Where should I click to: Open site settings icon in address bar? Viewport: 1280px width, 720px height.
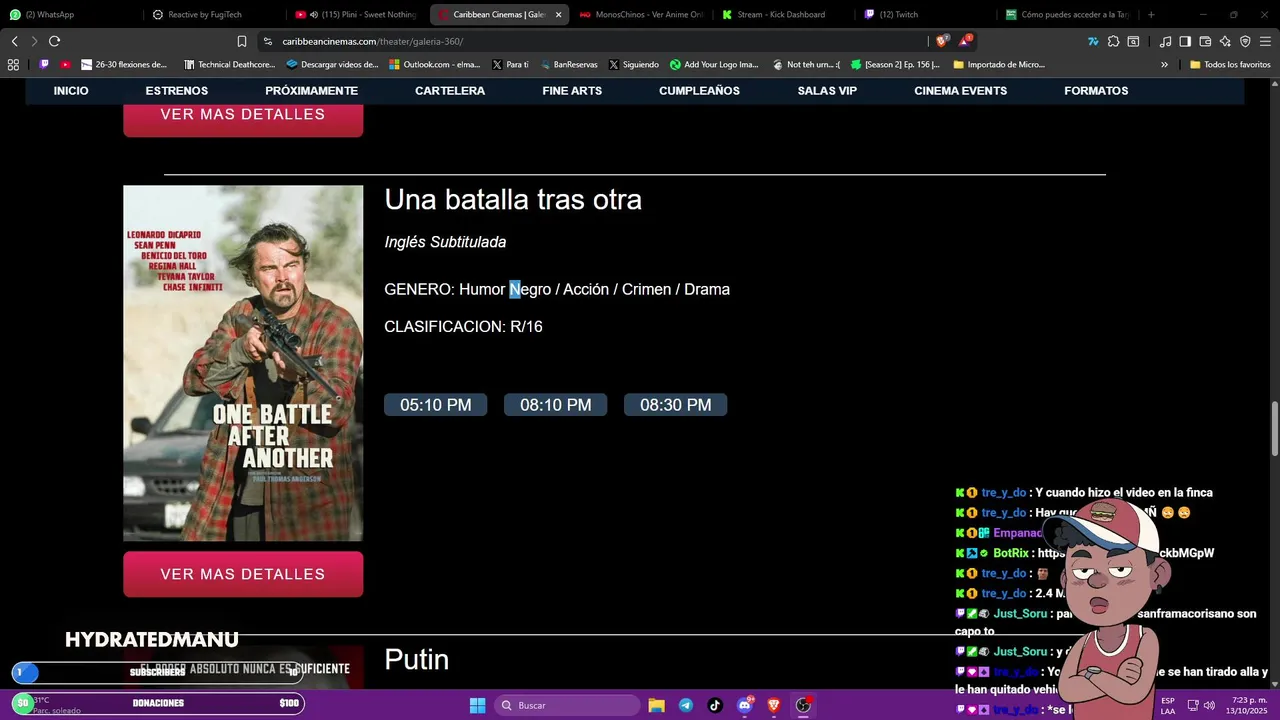click(268, 41)
